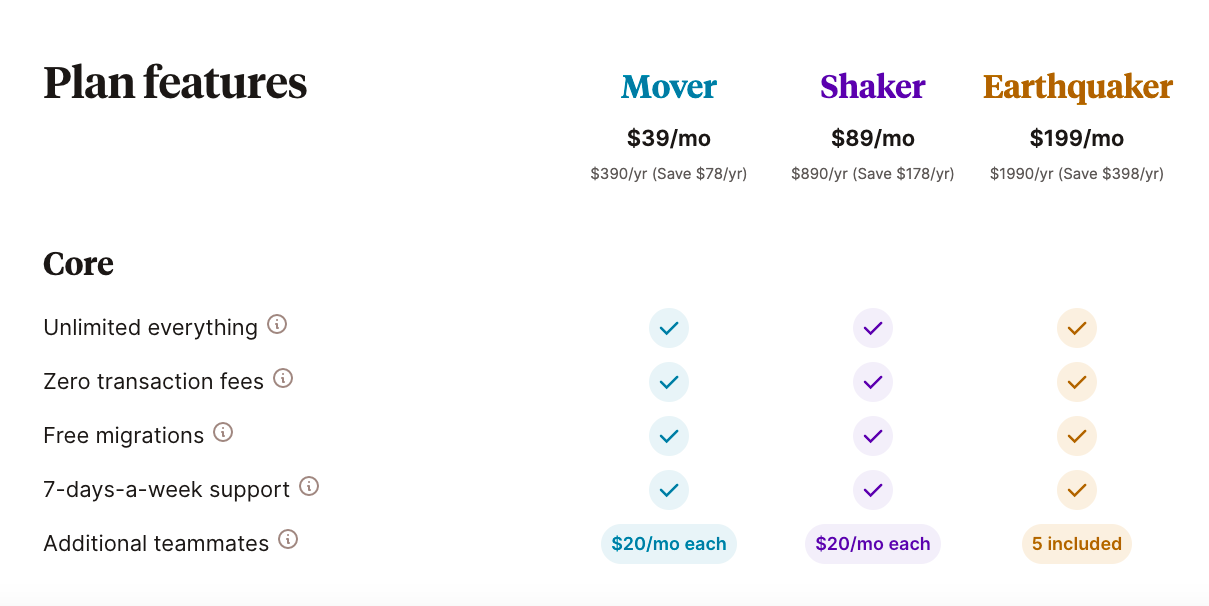Viewport: 1209px width, 606px height.
Task: Click the Earthquaker $1990/yr savings text
Action: tap(1077, 174)
